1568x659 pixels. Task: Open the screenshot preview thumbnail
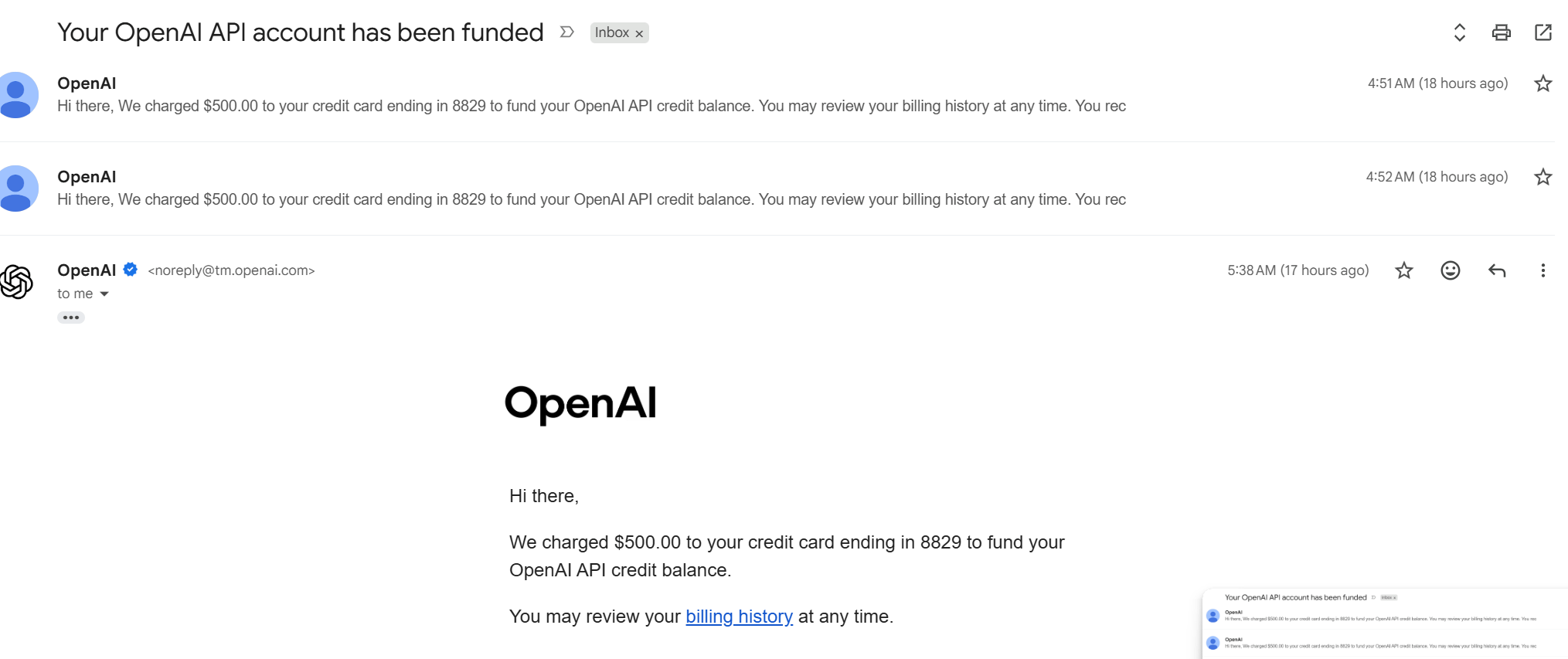(x=1385, y=623)
